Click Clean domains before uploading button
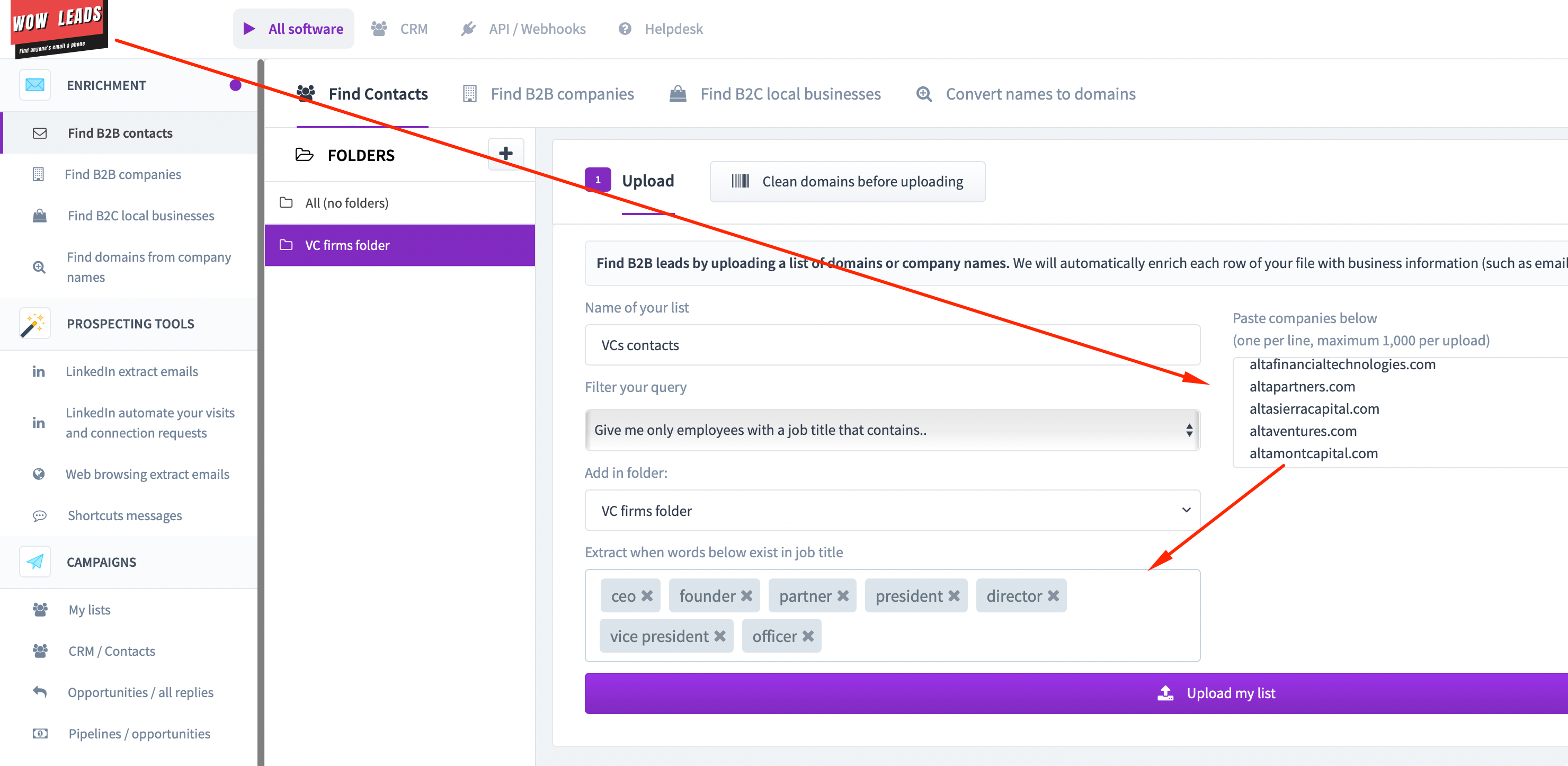 coord(848,182)
